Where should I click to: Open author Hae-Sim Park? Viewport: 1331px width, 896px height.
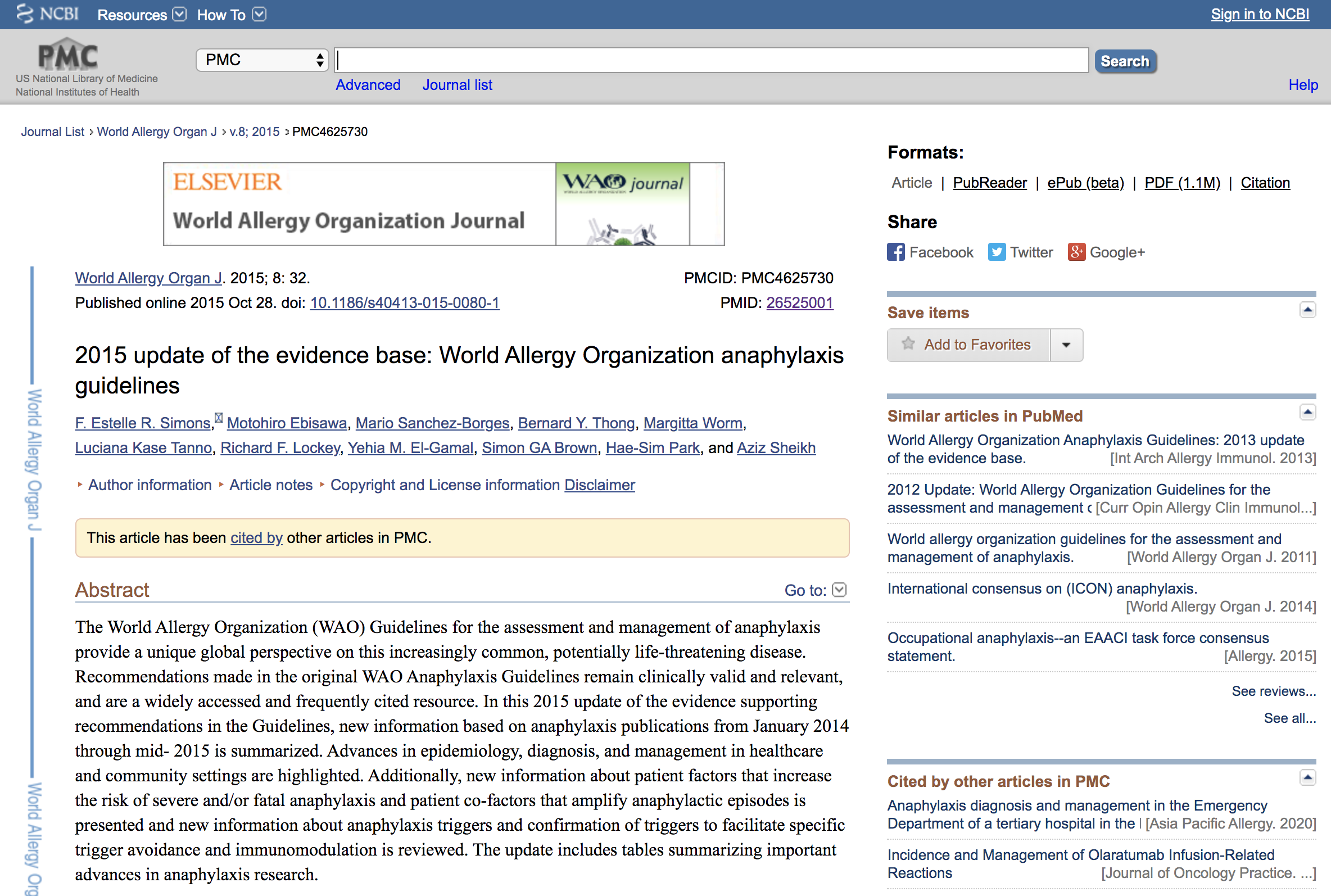point(653,448)
